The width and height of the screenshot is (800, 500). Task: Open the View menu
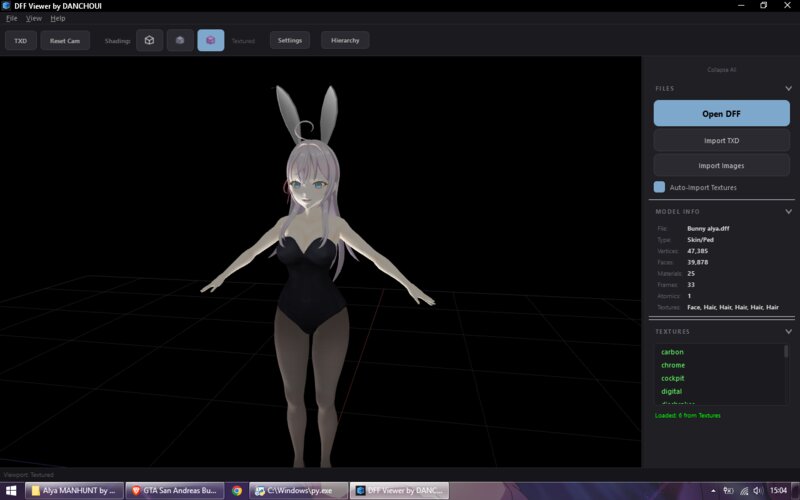click(x=34, y=18)
